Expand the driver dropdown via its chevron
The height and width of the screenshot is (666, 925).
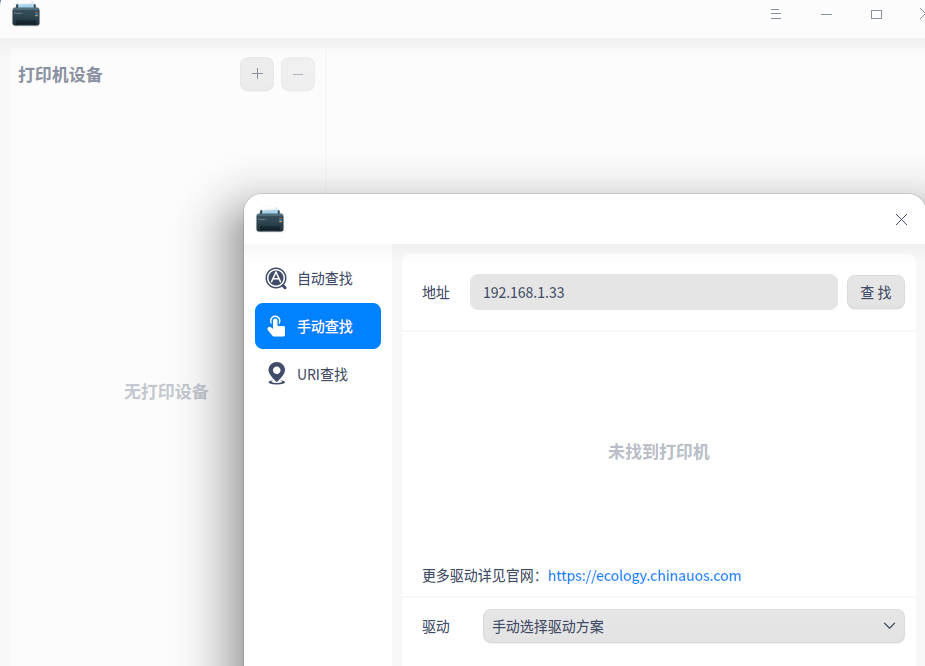[888, 626]
